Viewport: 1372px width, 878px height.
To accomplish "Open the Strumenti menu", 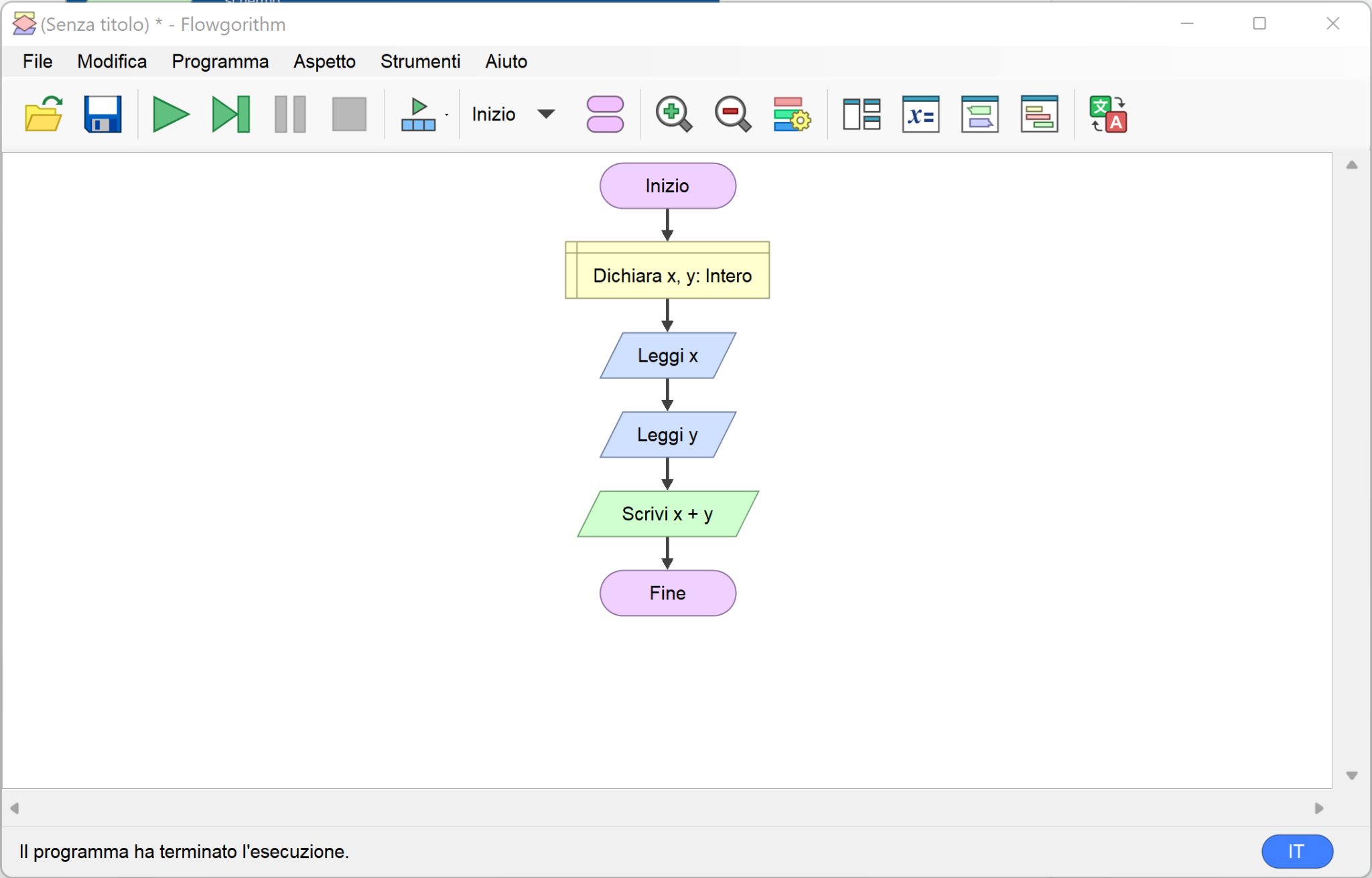I will [420, 62].
